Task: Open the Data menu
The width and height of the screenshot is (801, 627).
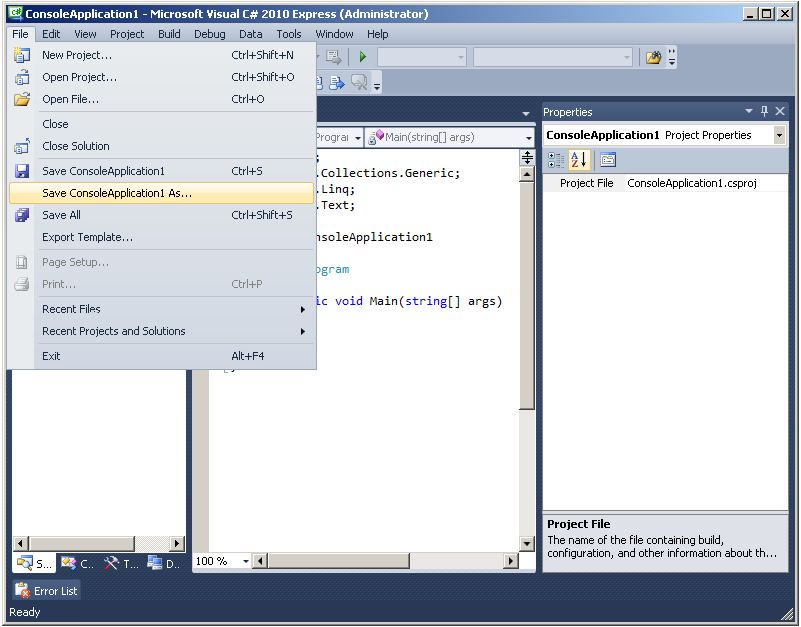Action: pos(250,34)
